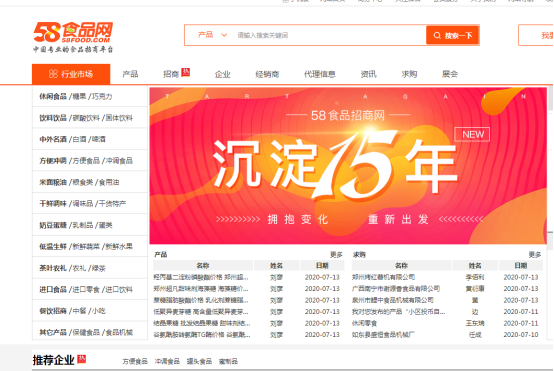Select the 小吃 subcategory

[x=99, y=311]
